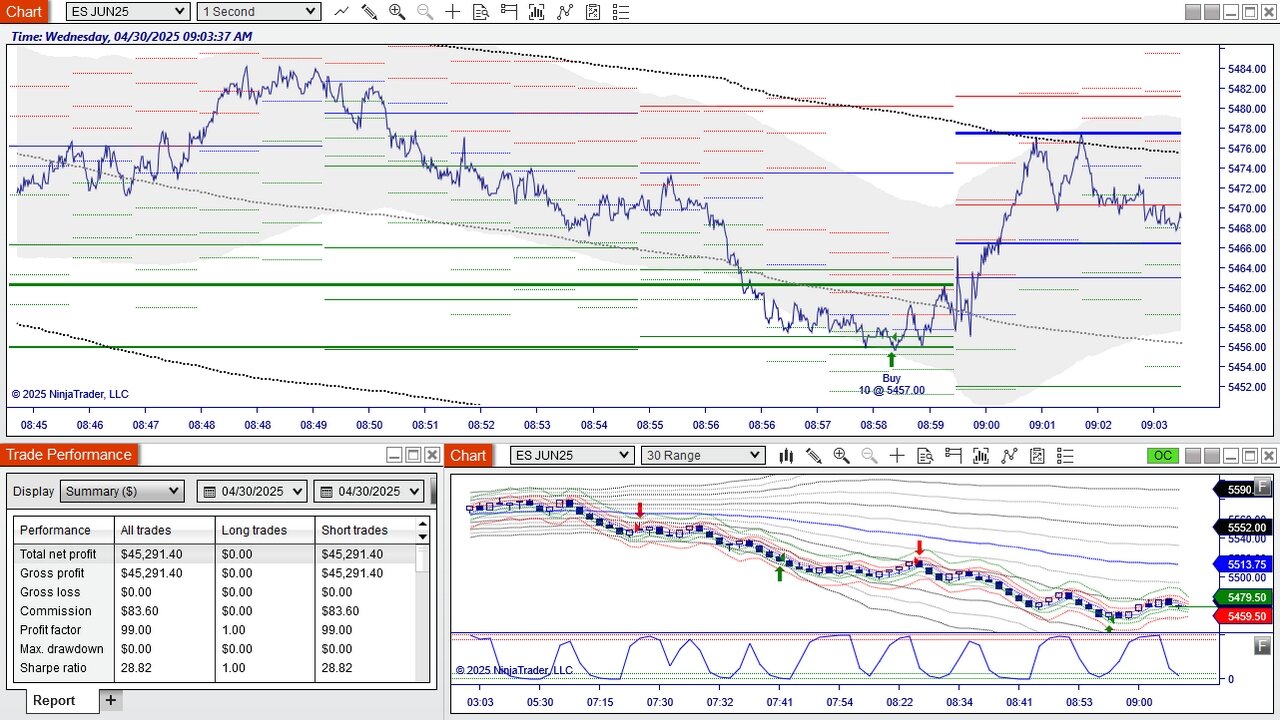1280x720 pixels.
Task: Click the Long trades column header
Action: point(265,530)
